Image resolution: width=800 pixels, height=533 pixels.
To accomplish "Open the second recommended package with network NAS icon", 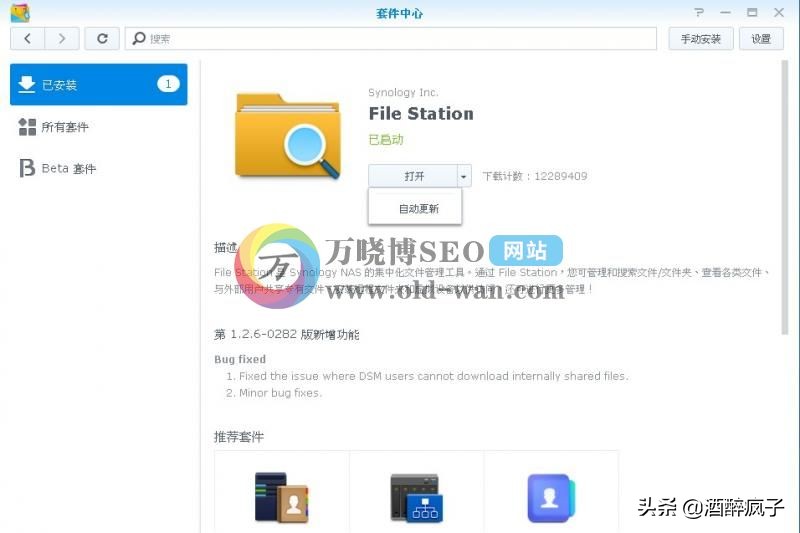I will (x=416, y=498).
